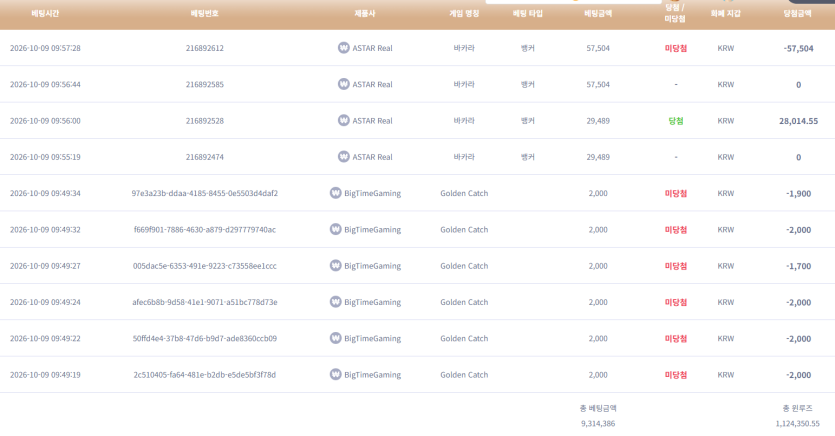Click the 제품사 column header

click(365, 13)
